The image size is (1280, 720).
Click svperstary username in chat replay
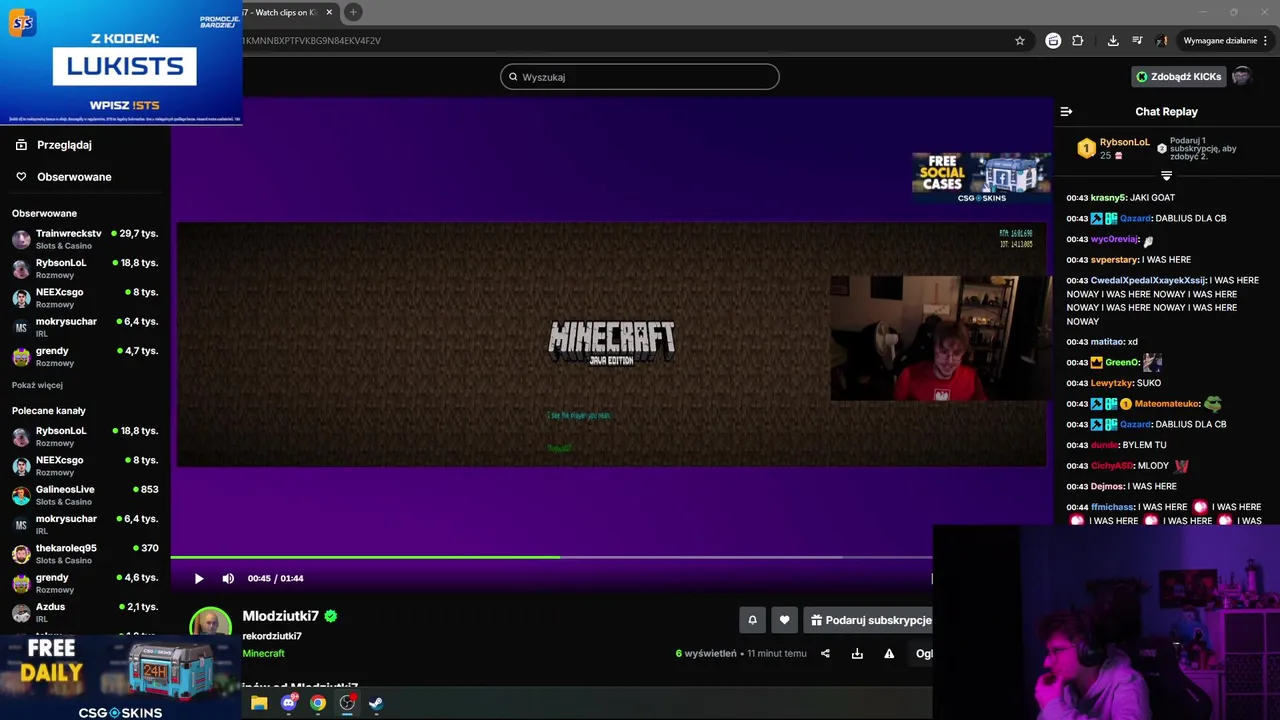(1114, 260)
